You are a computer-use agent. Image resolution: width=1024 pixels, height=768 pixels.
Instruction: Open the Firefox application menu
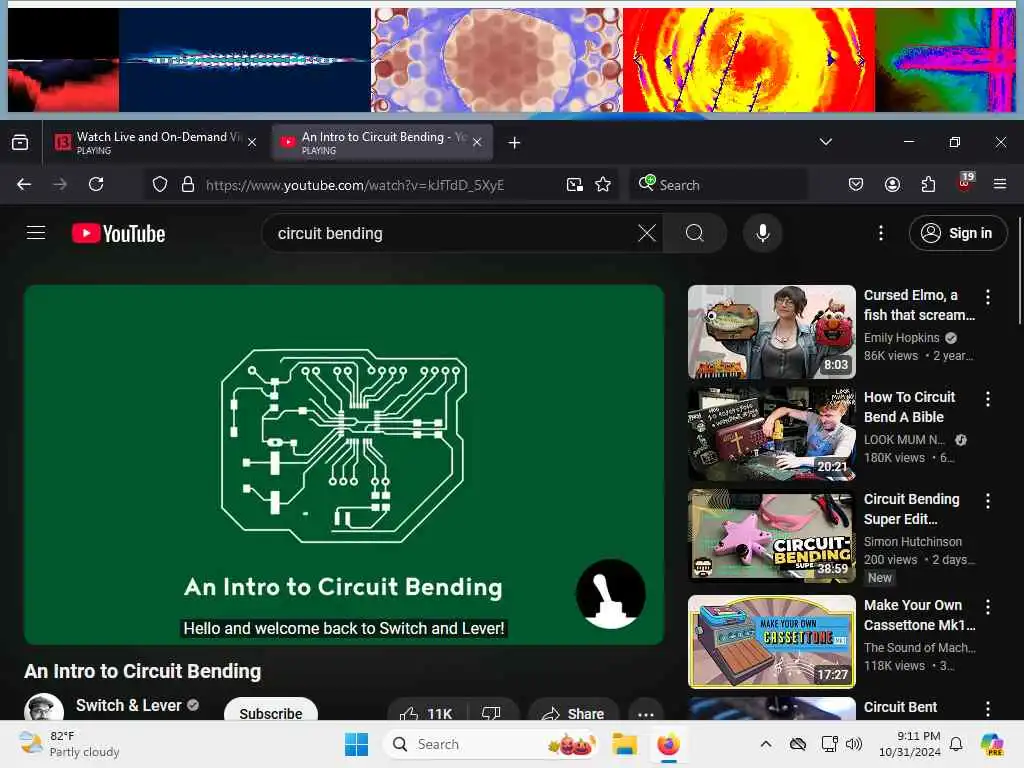(x=1000, y=185)
